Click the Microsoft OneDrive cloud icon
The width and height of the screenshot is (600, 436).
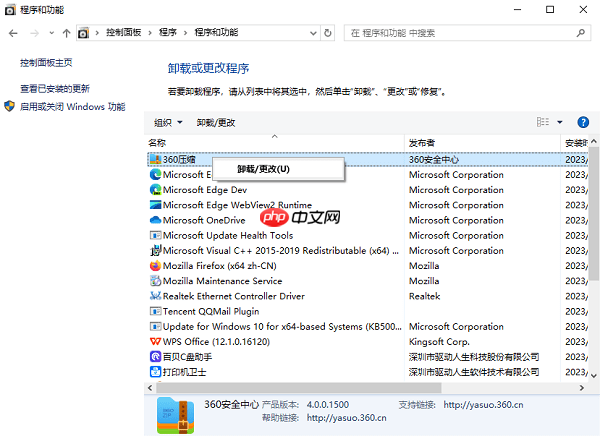155,220
